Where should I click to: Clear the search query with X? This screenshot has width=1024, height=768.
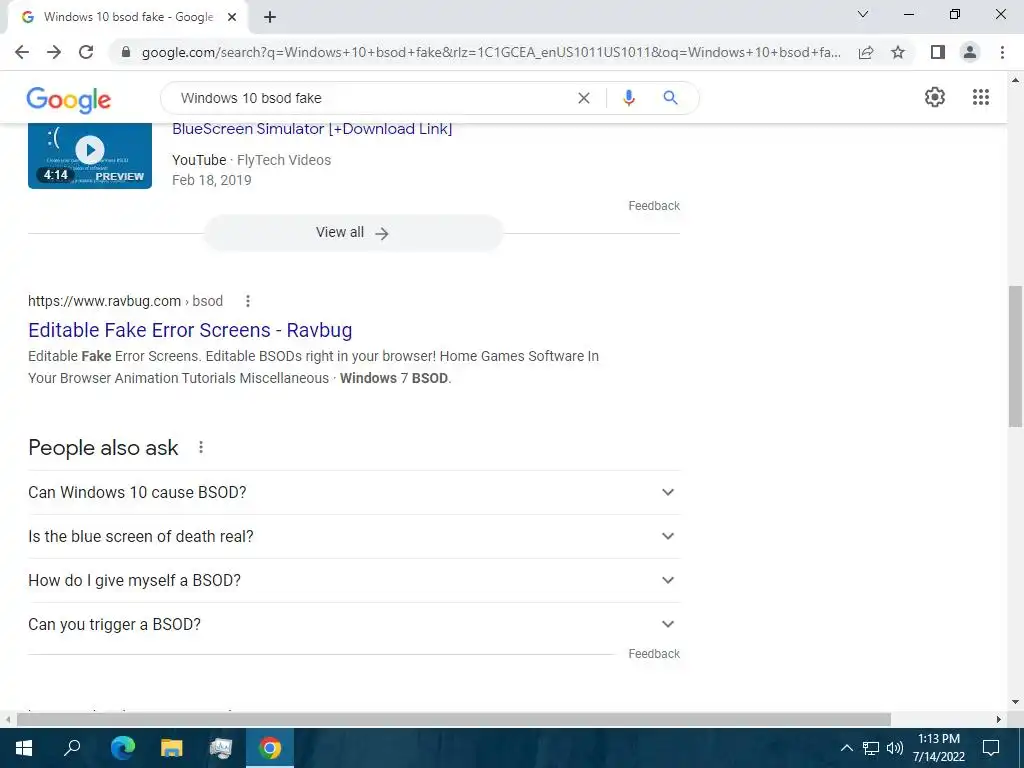click(x=584, y=98)
